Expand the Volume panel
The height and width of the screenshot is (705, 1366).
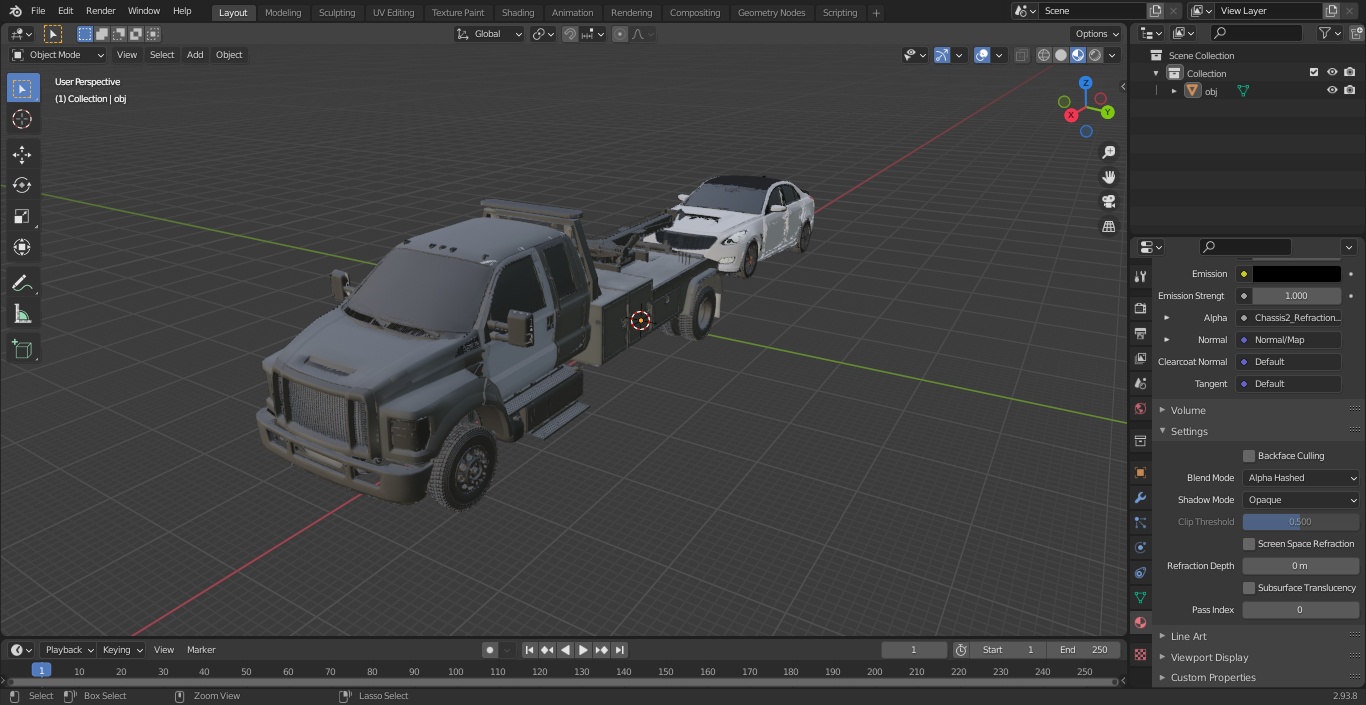pyautogui.click(x=1188, y=410)
